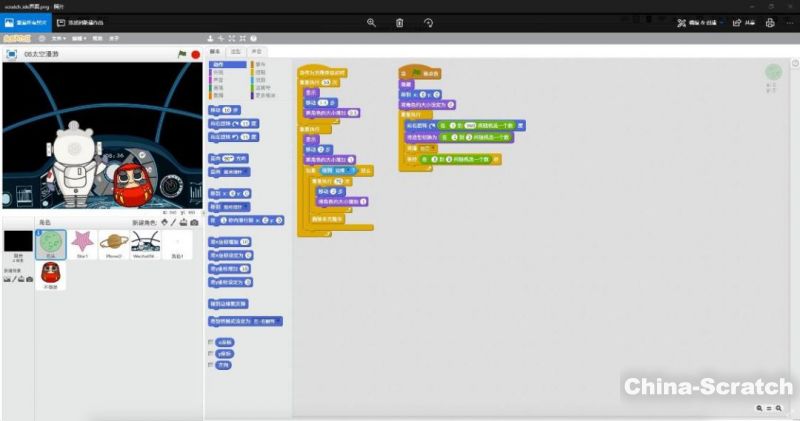Select the shrink sprite tool in Scratch toolbar
800x421 pixels.
pyautogui.click(x=242, y=38)
